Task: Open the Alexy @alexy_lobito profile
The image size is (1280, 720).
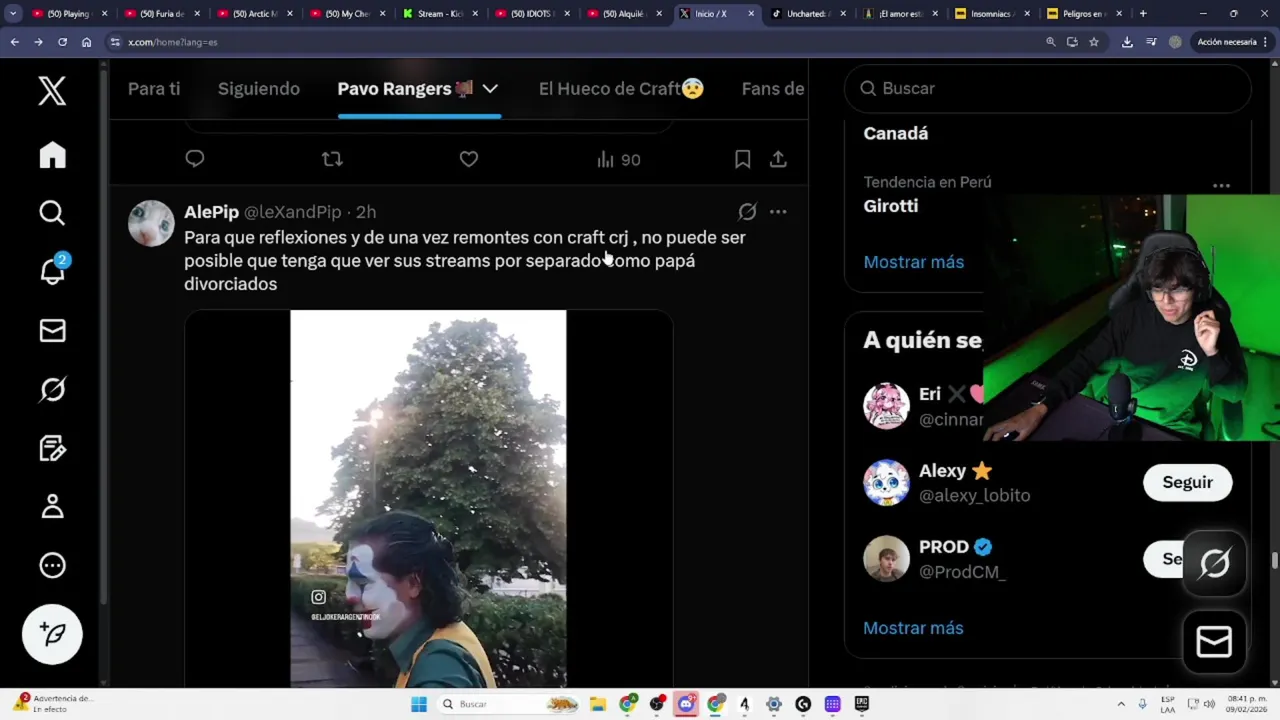Action: (x=975, y=495)
